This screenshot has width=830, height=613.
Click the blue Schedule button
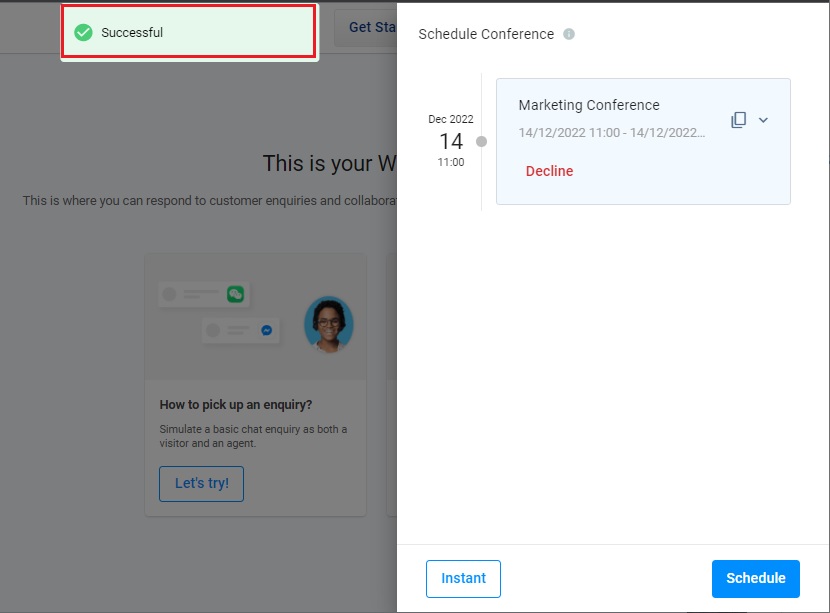(x=755, y=579)
